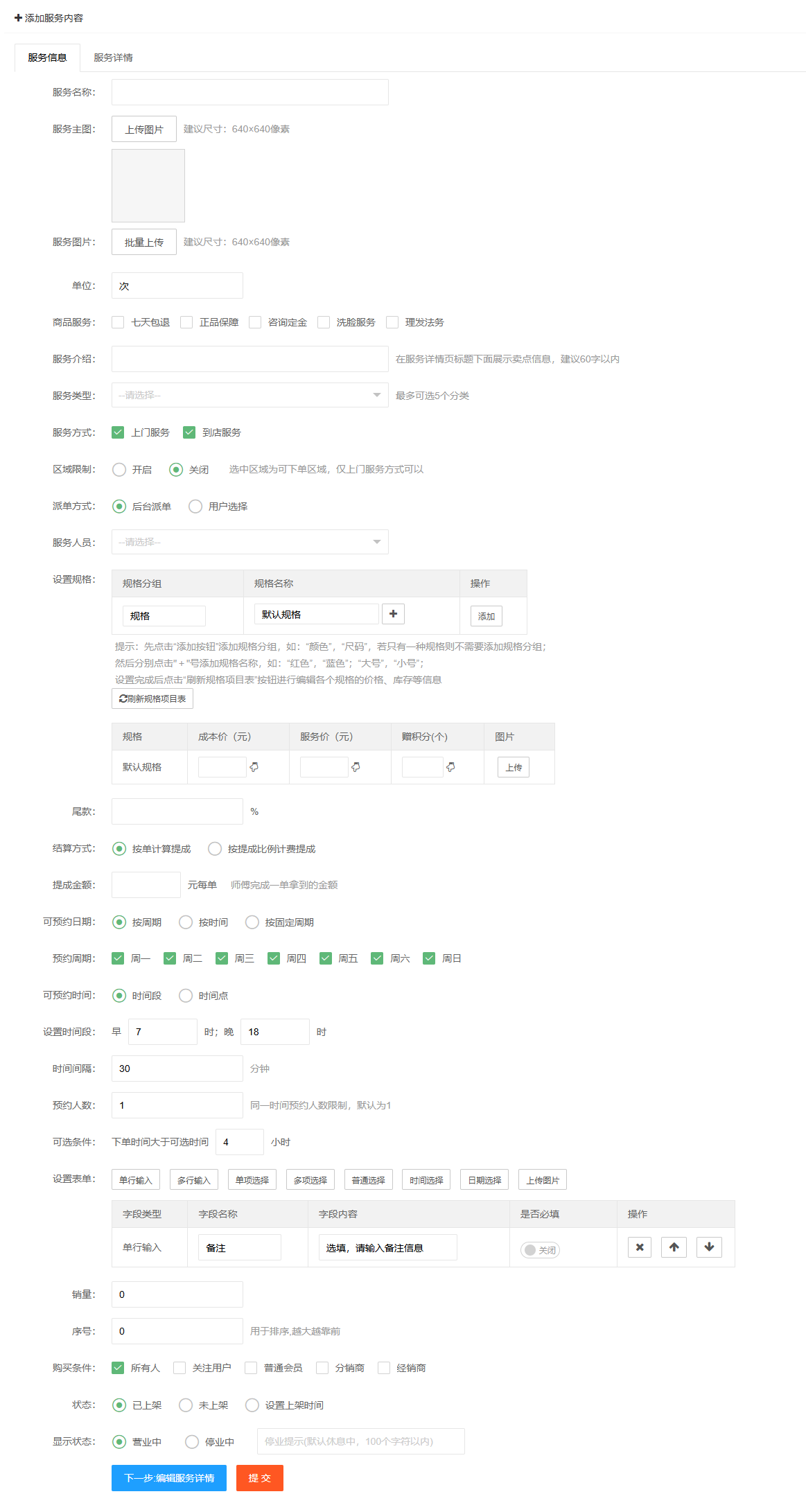Image resolution: width=806 pixels, height=1512 pixels.
Task: Toggle the 是否必填 switch for 备注
Action: coord(540,1250)
